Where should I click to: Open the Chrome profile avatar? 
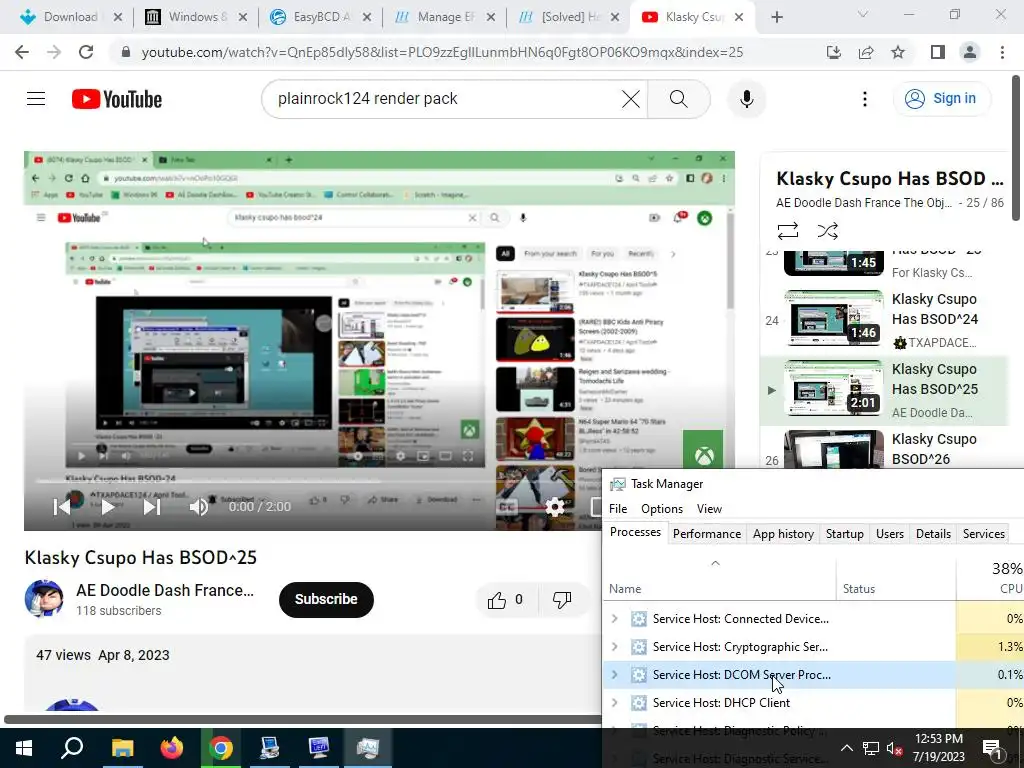(x=970, y=52)
